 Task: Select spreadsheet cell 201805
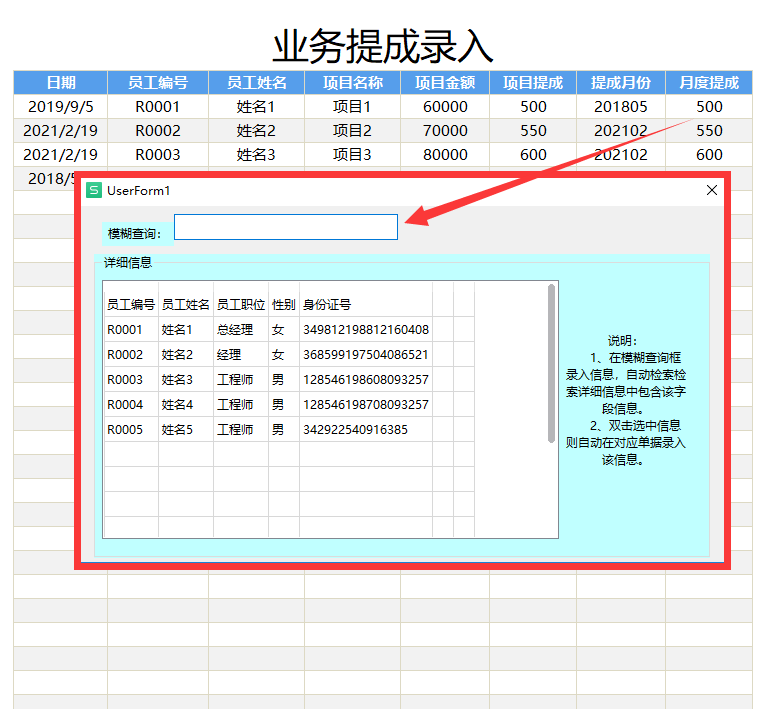coord(621,107)
